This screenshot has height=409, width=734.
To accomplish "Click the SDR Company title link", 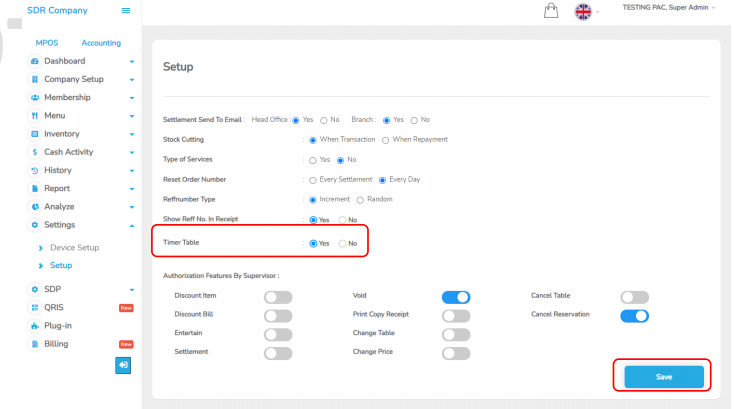I will 57,10.
